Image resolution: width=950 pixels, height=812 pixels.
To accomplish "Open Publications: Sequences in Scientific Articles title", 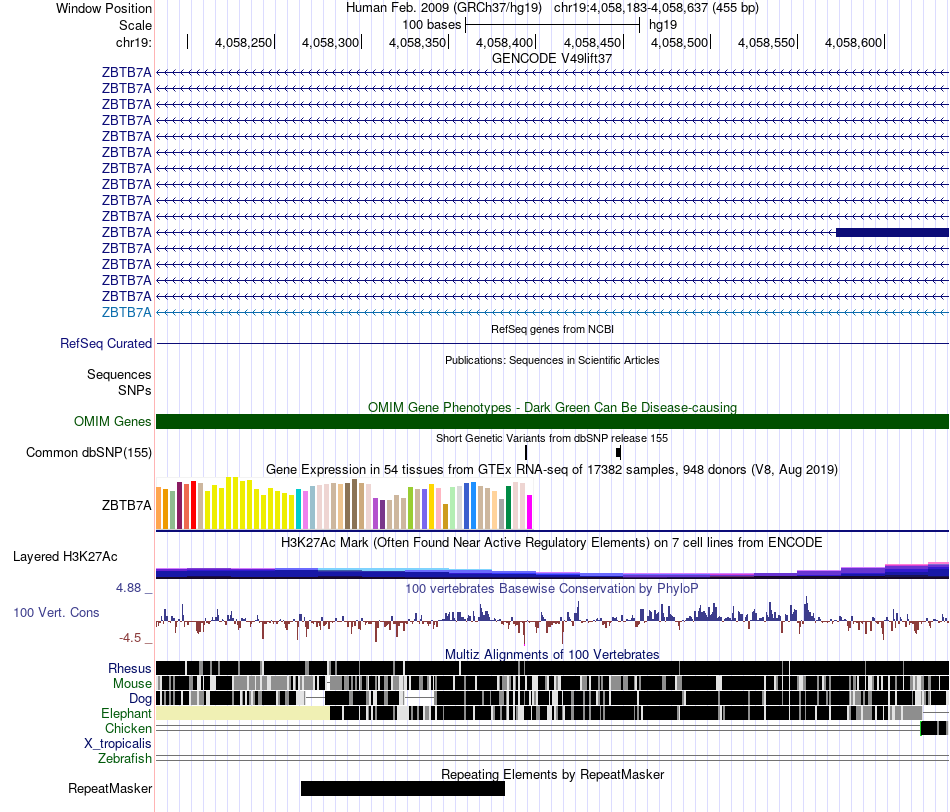I will [x=552, y=360].
